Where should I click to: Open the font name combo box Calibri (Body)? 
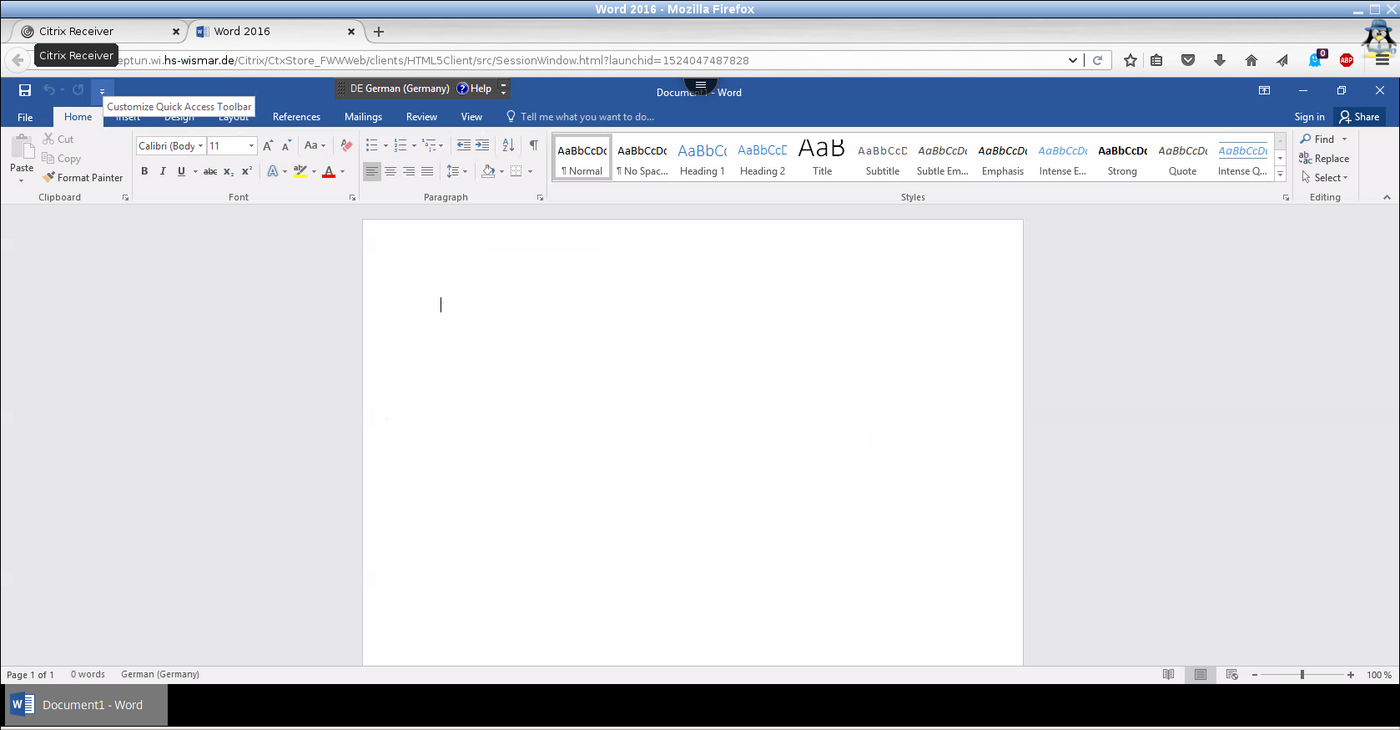170,146
